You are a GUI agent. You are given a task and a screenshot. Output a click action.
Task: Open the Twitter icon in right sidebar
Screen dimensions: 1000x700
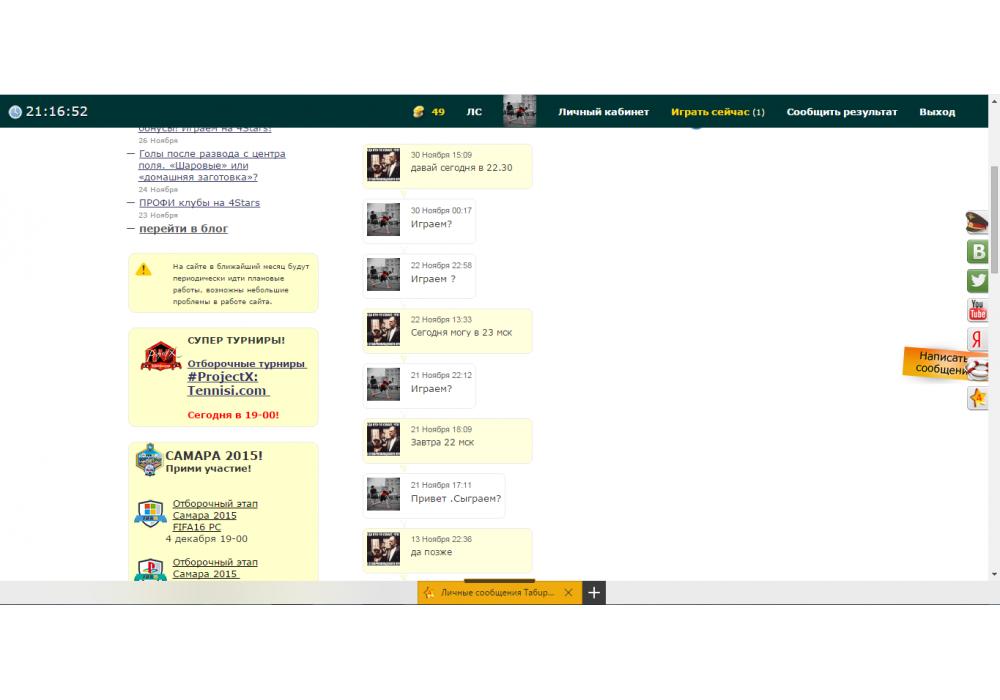click(x=978, y=281)
